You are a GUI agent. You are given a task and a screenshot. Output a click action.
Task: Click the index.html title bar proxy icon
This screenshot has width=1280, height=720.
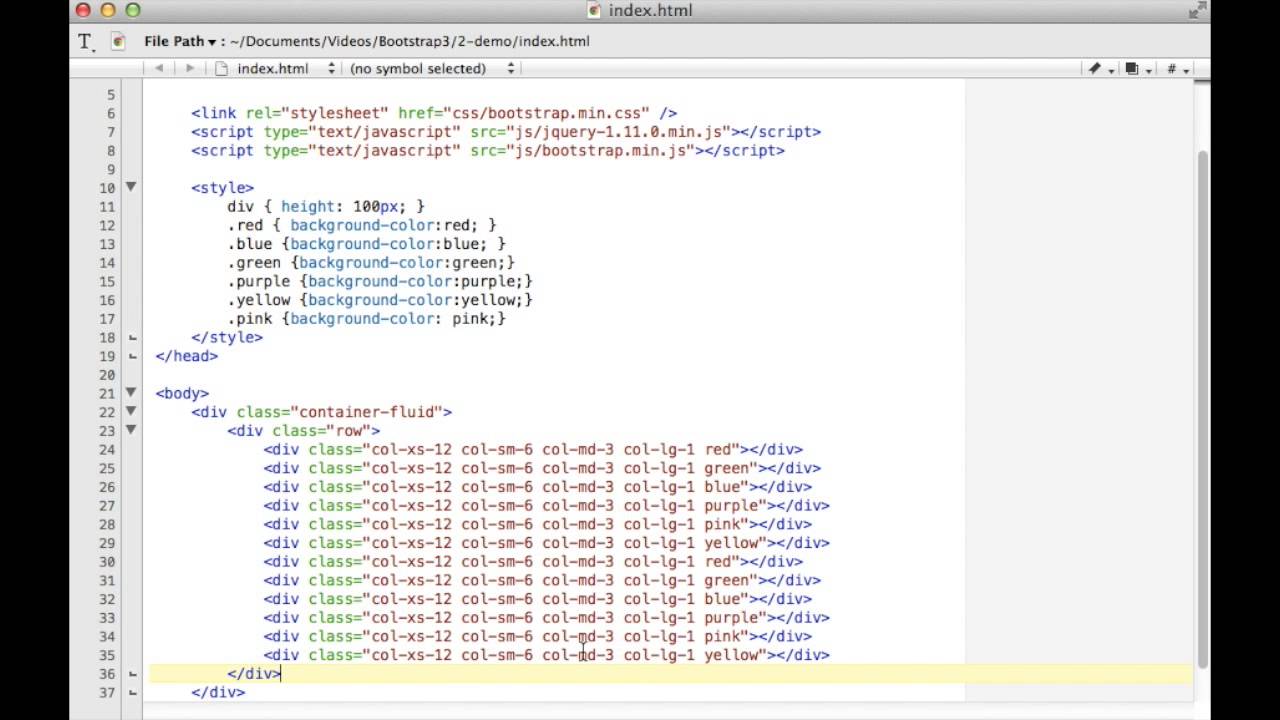pyautogui.click(x=594, y=10)
